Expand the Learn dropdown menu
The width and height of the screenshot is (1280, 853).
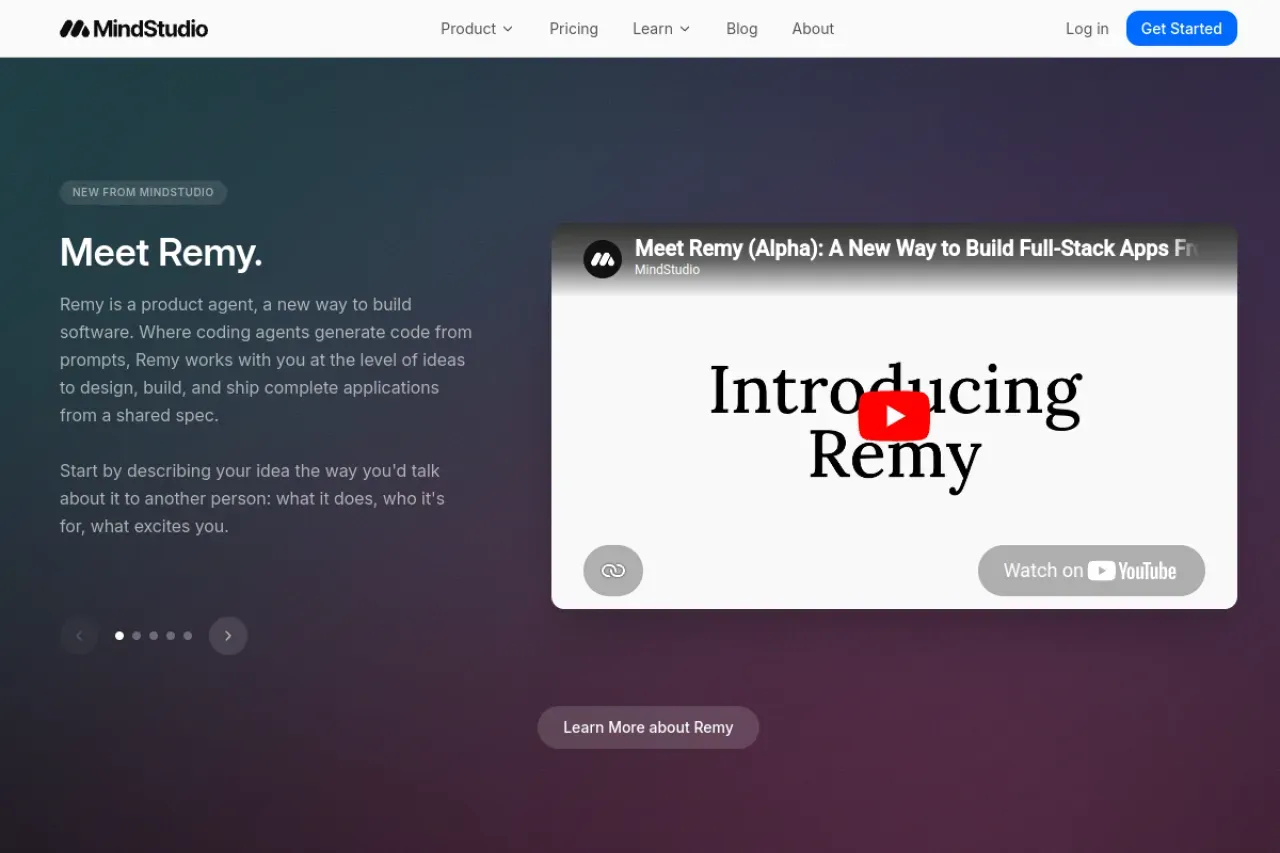(662, 29)
